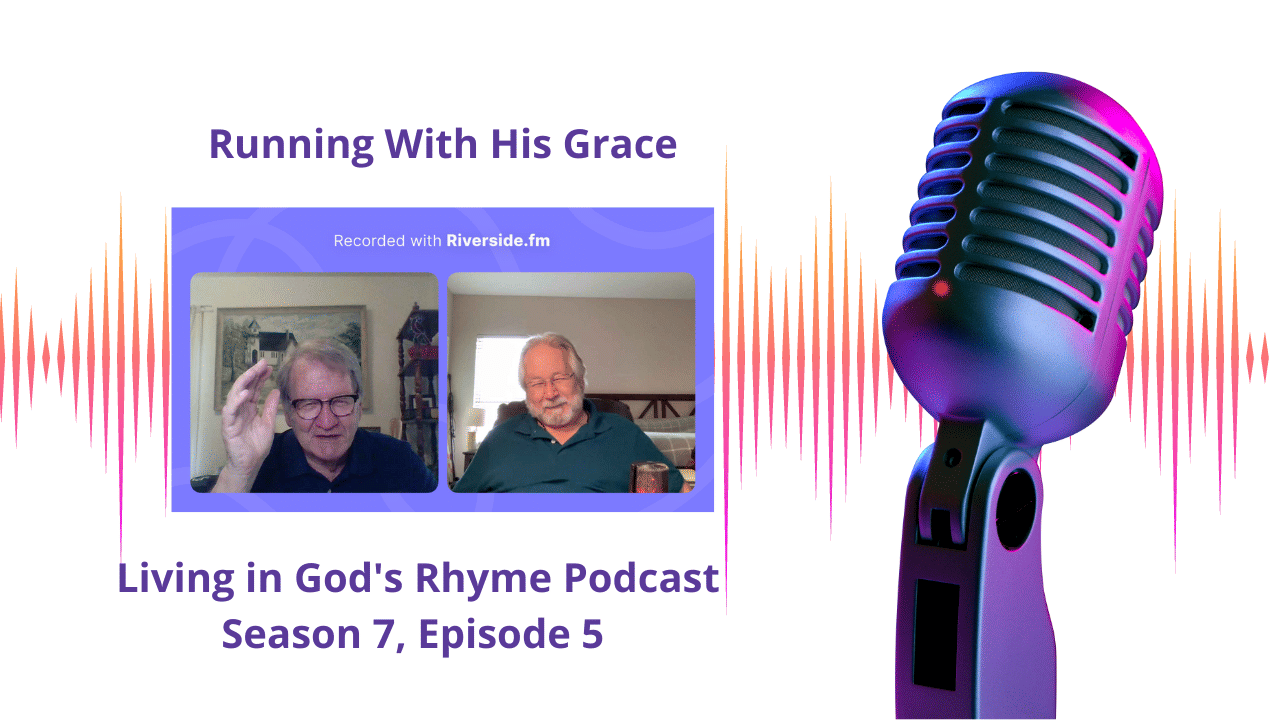Click the dark mug in right video
The width and height of the screenshot is (1280, 720).
coord(652,477)
